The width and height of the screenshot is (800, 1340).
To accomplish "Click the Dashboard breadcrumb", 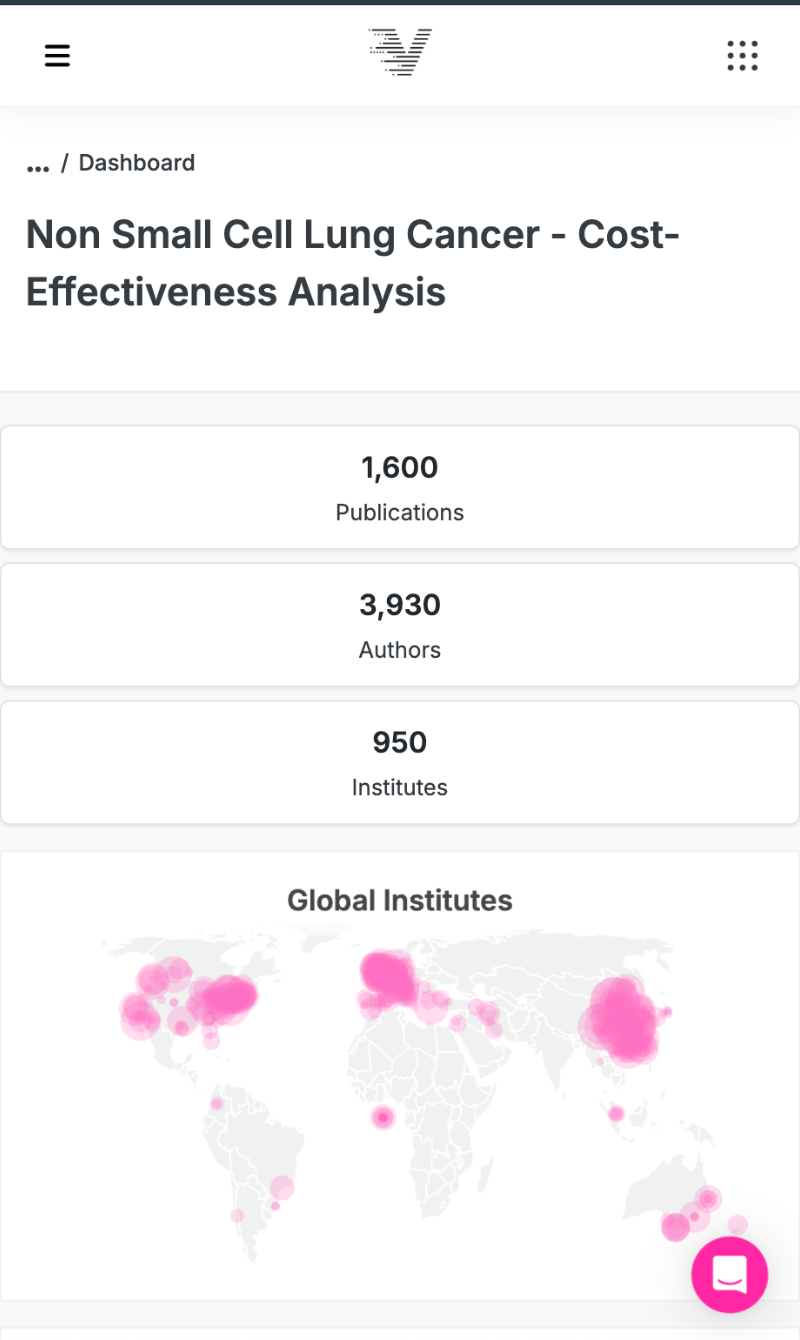I will click(137, 163).
